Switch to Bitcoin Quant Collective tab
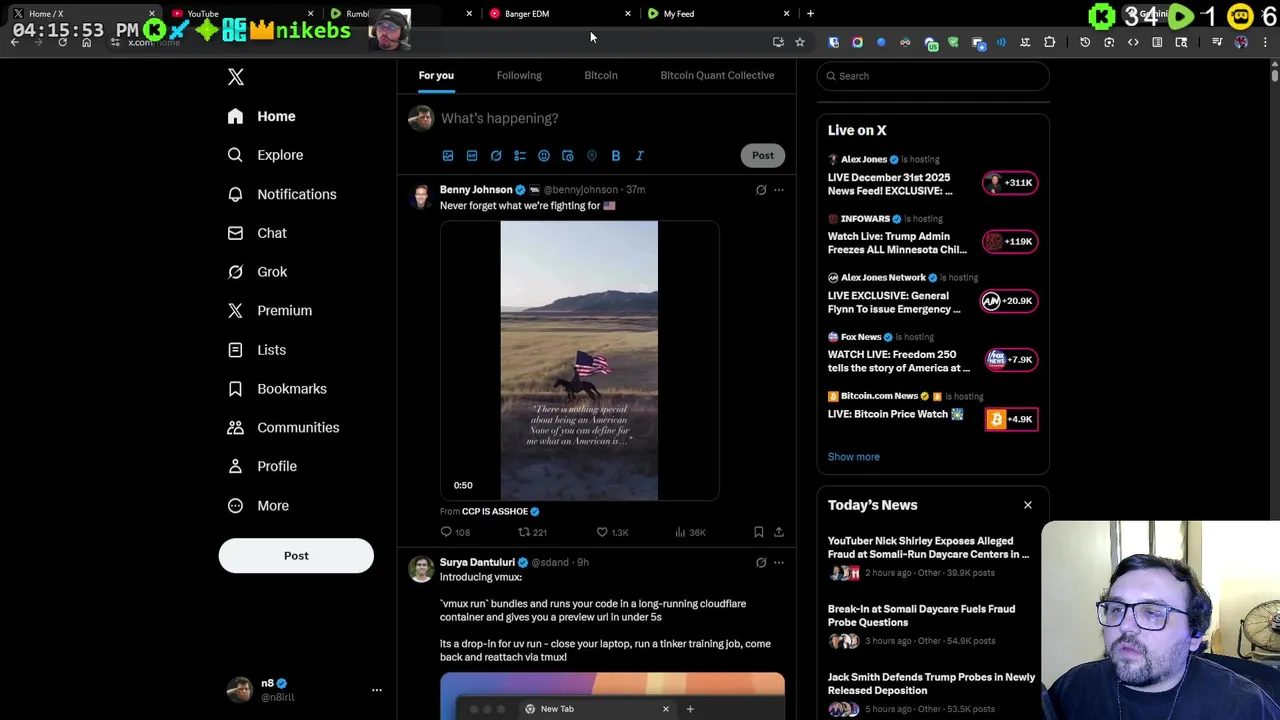The image size is (1280, 720). tap(717, 75)
